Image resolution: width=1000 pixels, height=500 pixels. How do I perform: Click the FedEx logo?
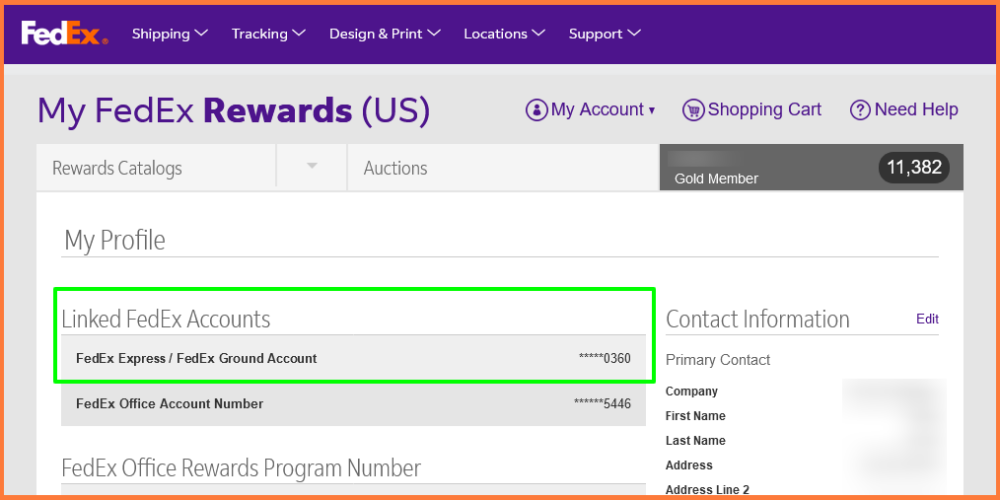click(x=64, y=33)
